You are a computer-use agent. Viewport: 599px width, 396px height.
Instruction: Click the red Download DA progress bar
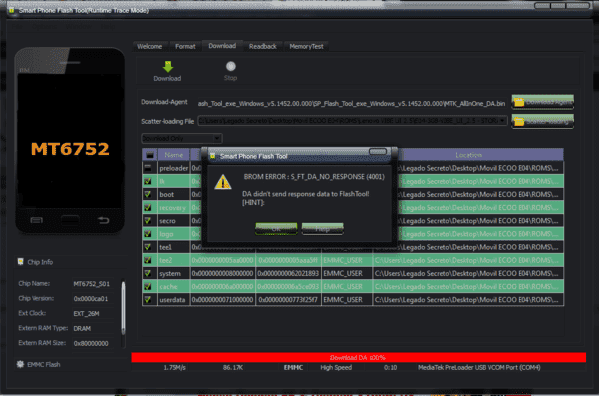(x=358, y=357)
